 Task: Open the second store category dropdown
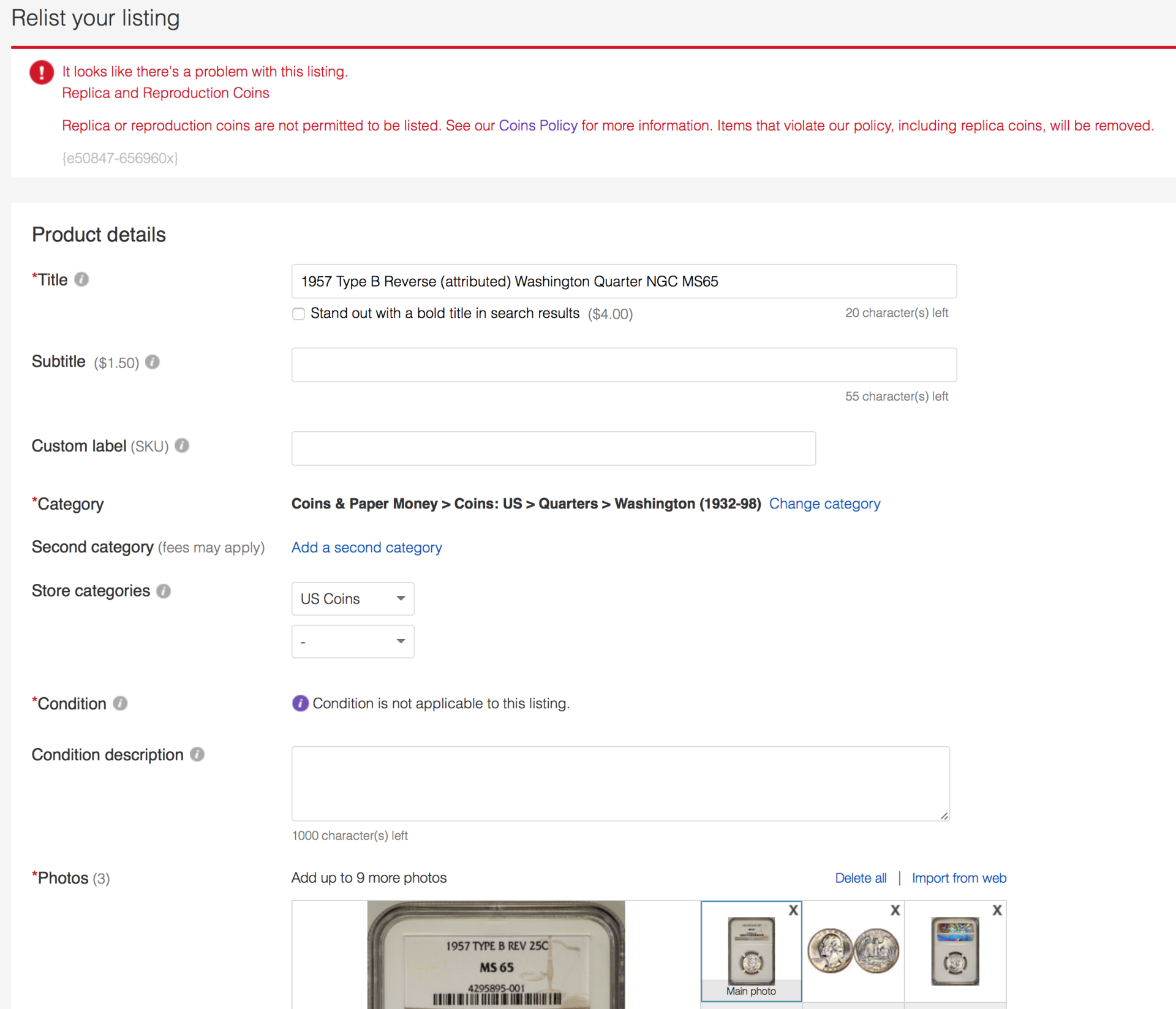[353, 641]
